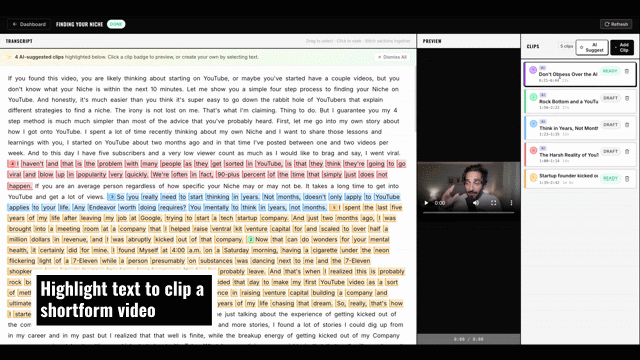
Task: Click red clip badge 4 in transcript
Action: (12, 164)
